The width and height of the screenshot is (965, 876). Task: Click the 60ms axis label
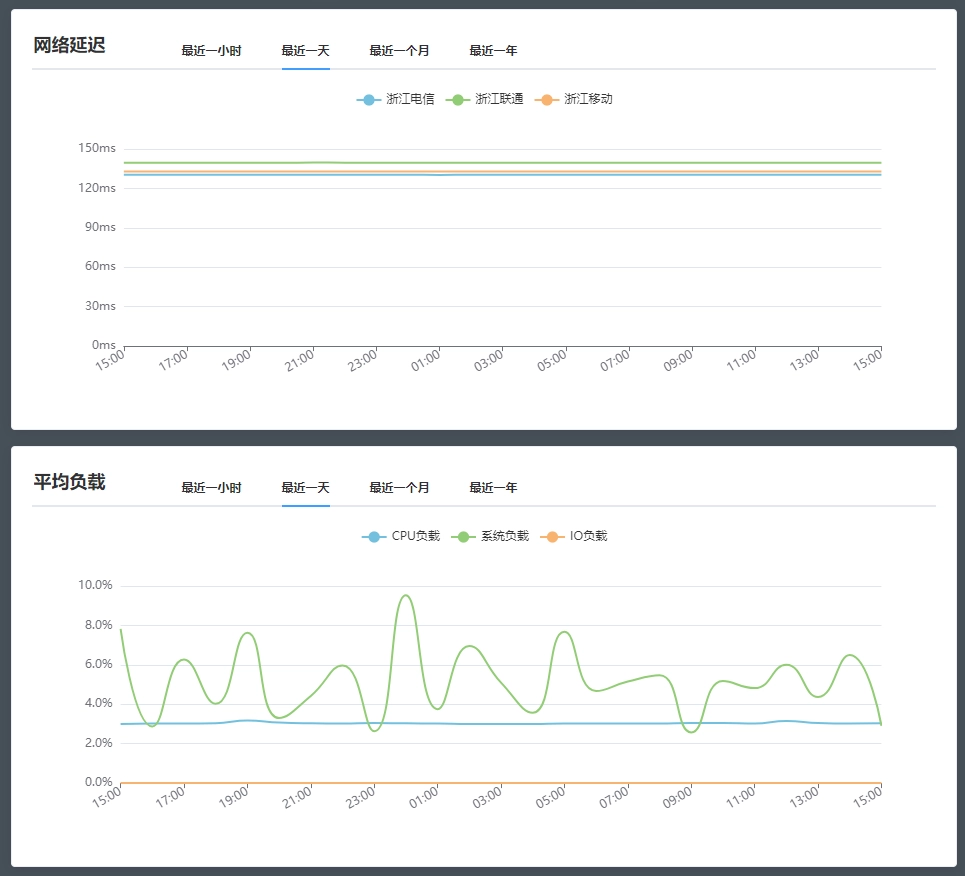pos(100,266)
